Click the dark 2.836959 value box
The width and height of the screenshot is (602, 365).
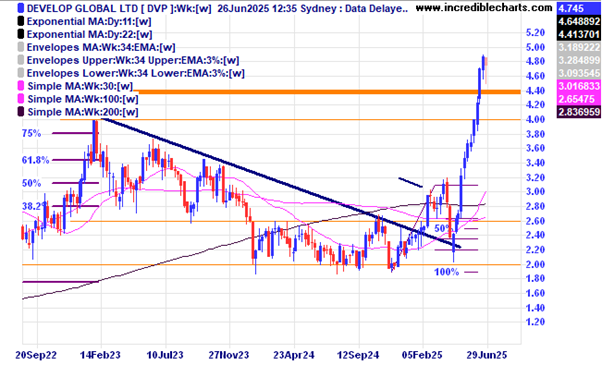[578, 112]
